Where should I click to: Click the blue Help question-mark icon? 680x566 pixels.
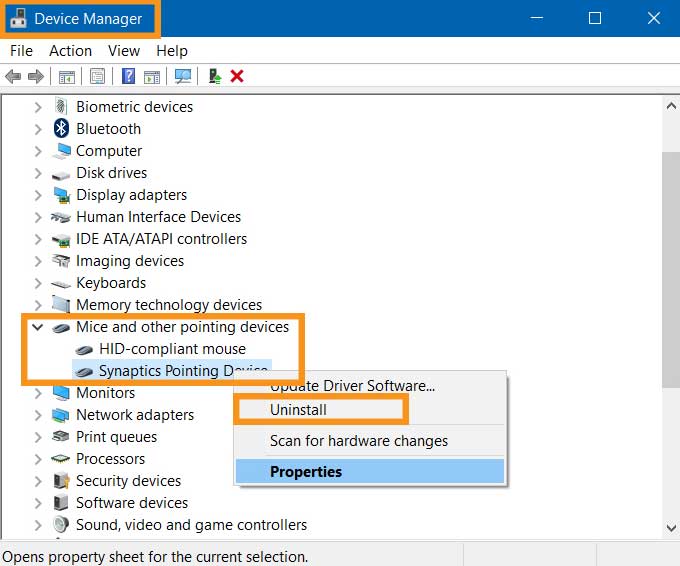click(128, 76)
